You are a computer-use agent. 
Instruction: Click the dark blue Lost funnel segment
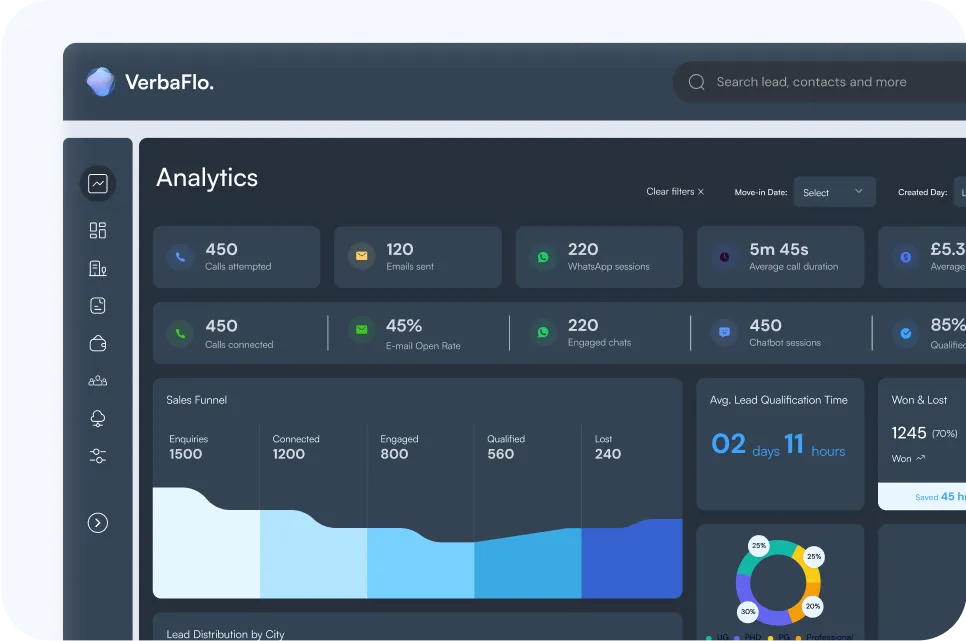point(632,560)
